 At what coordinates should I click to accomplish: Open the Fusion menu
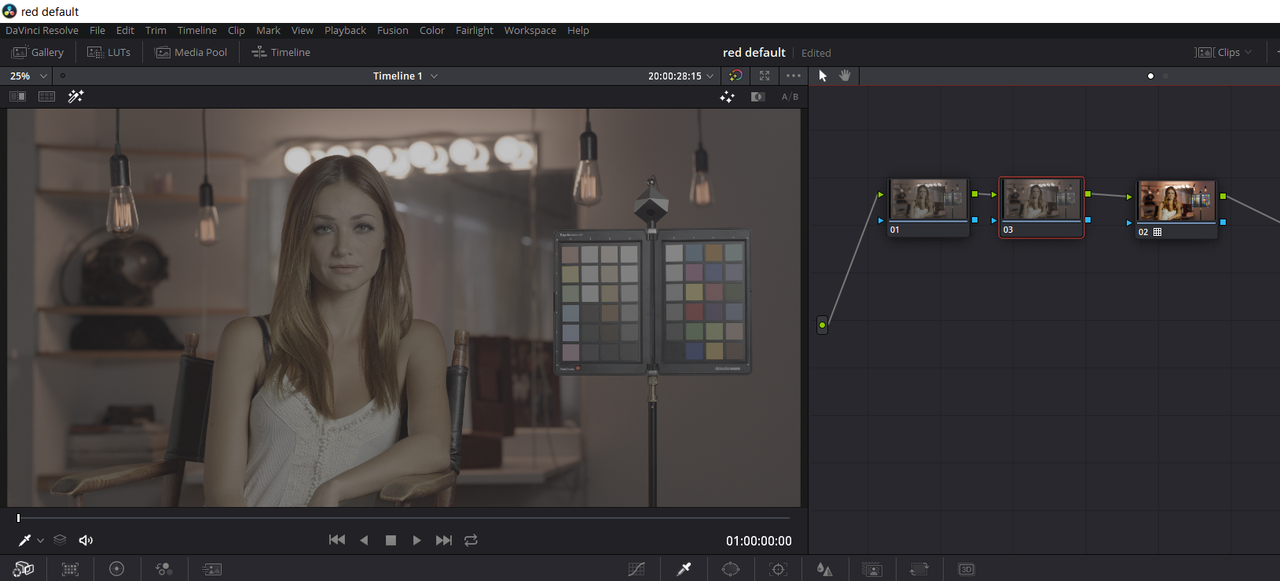(x=393, y=30)
